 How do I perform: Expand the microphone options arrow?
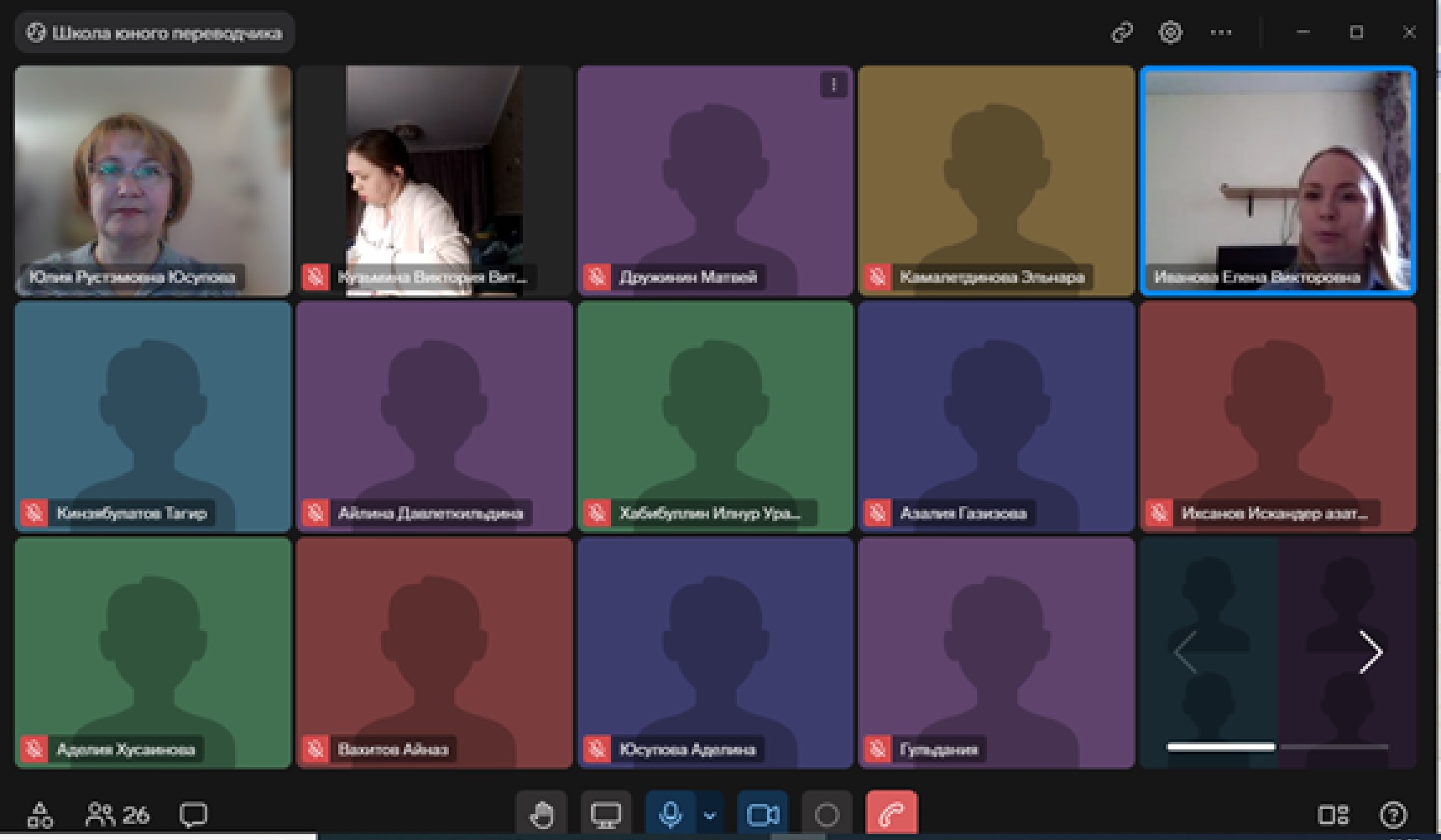pyautogui.click(x=710, y=815)
